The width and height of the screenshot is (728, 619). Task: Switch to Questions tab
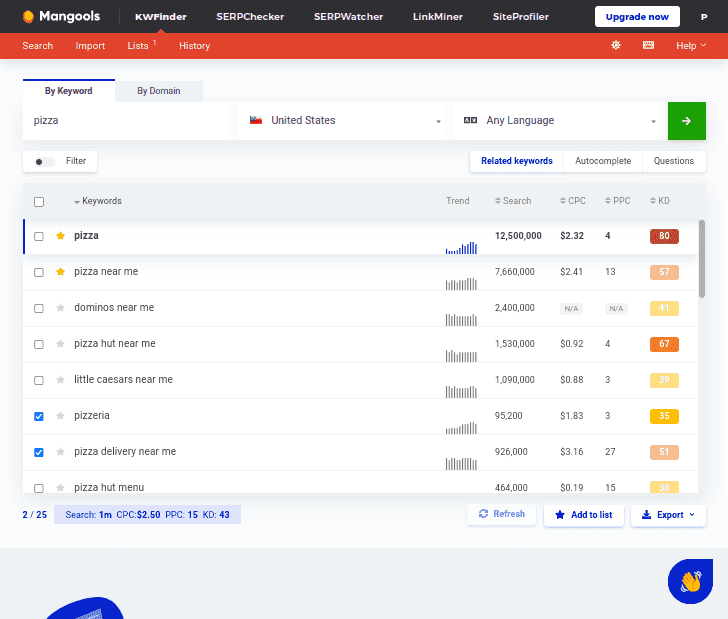[674, 161]
